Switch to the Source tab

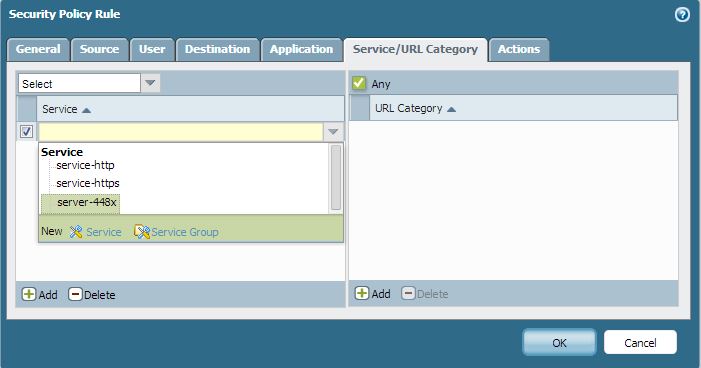tap(100, 49)
